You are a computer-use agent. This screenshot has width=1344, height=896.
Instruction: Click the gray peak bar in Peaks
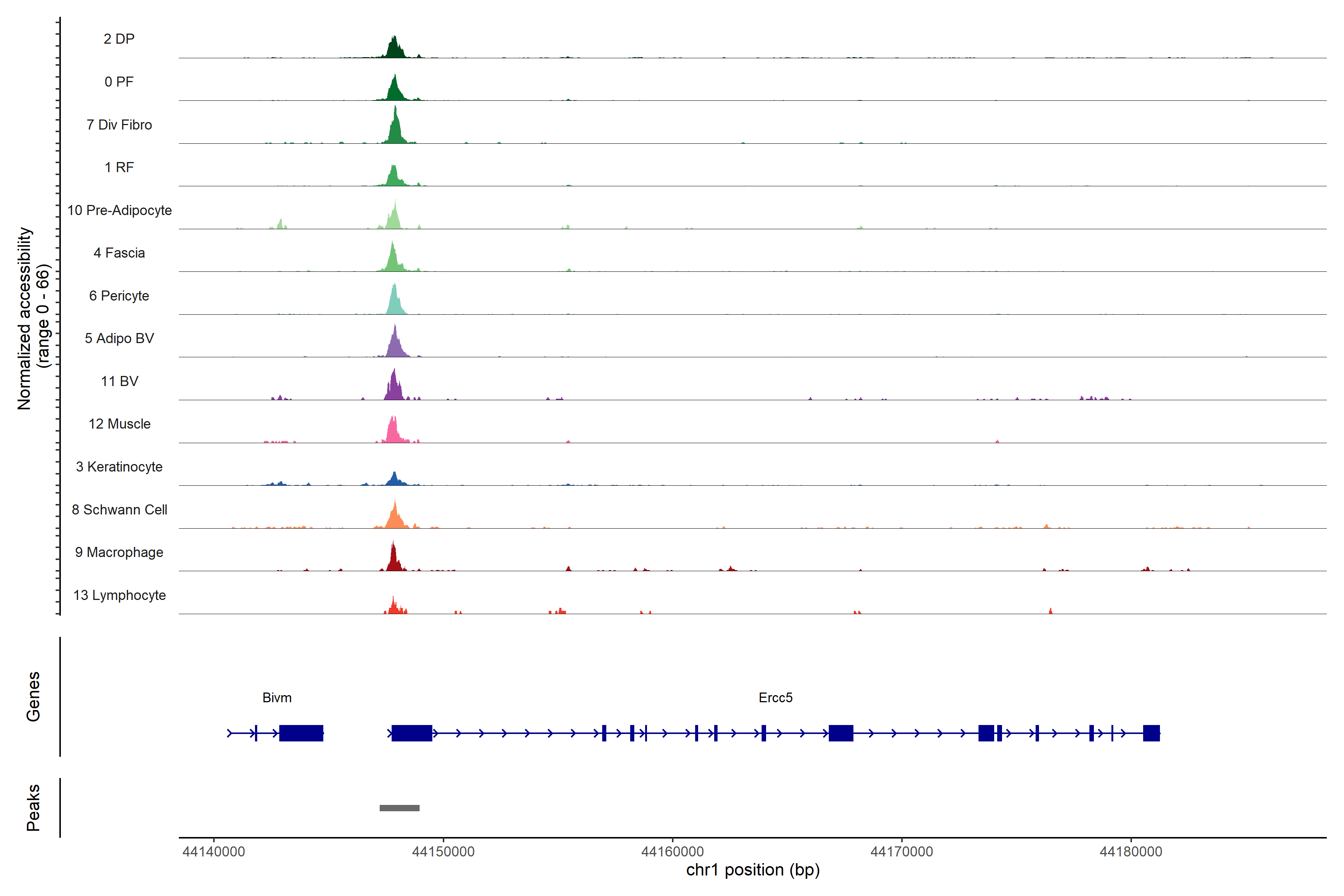pyautogui.click(x=399, y=808)
